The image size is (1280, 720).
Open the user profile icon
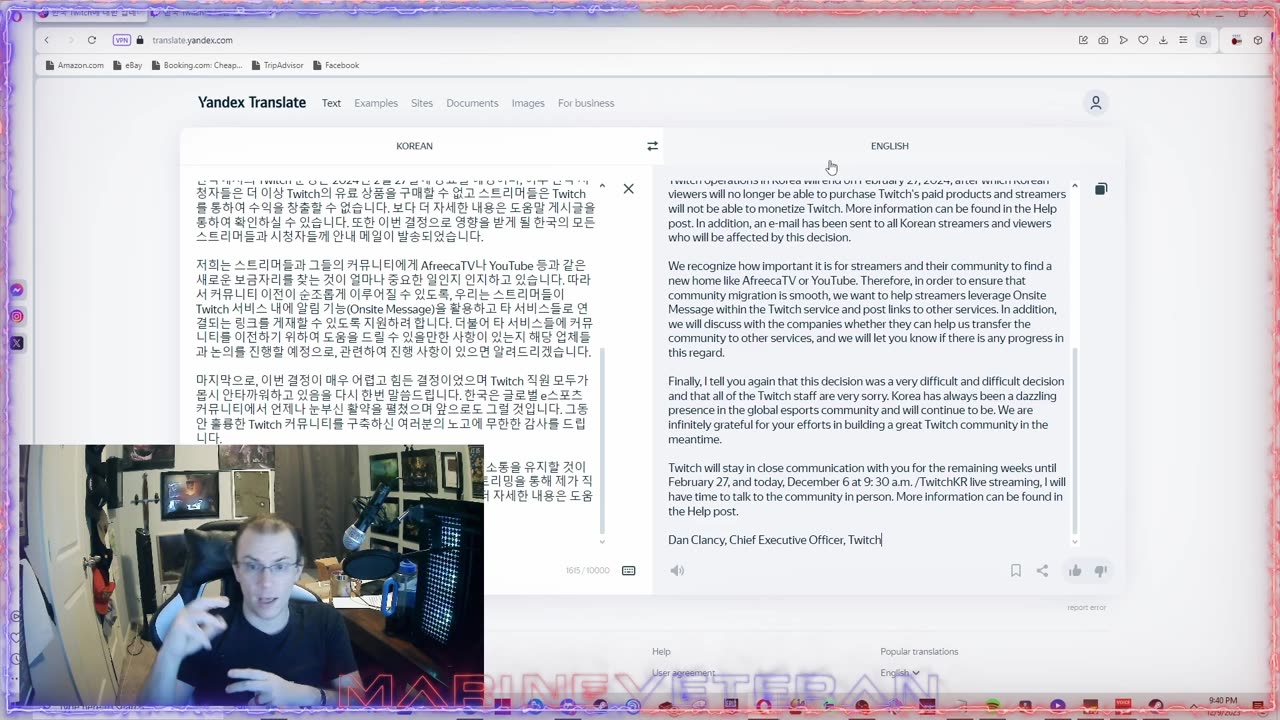[x=1096, y=103]
